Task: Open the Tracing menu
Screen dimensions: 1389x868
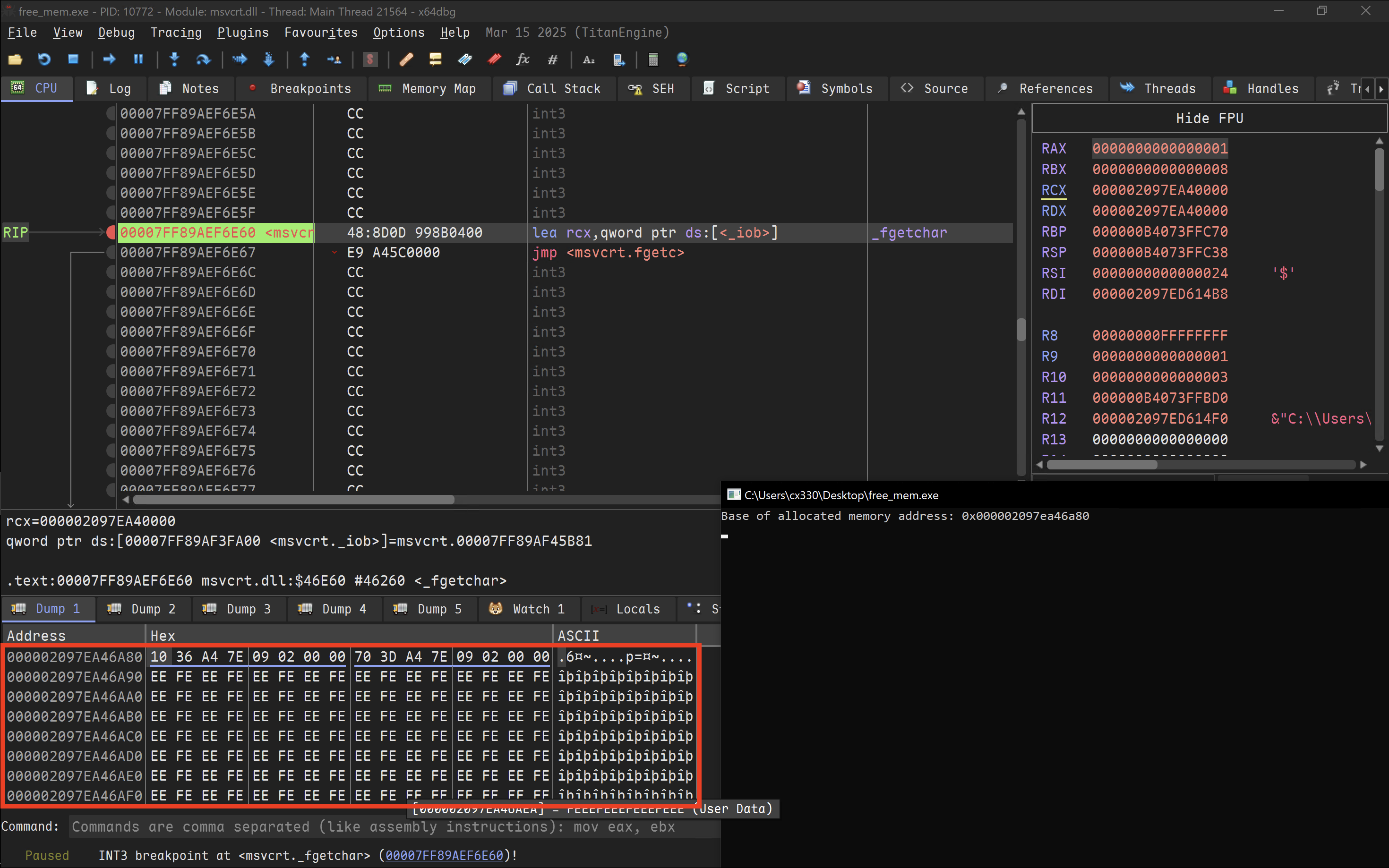Action: click(176, 33)
